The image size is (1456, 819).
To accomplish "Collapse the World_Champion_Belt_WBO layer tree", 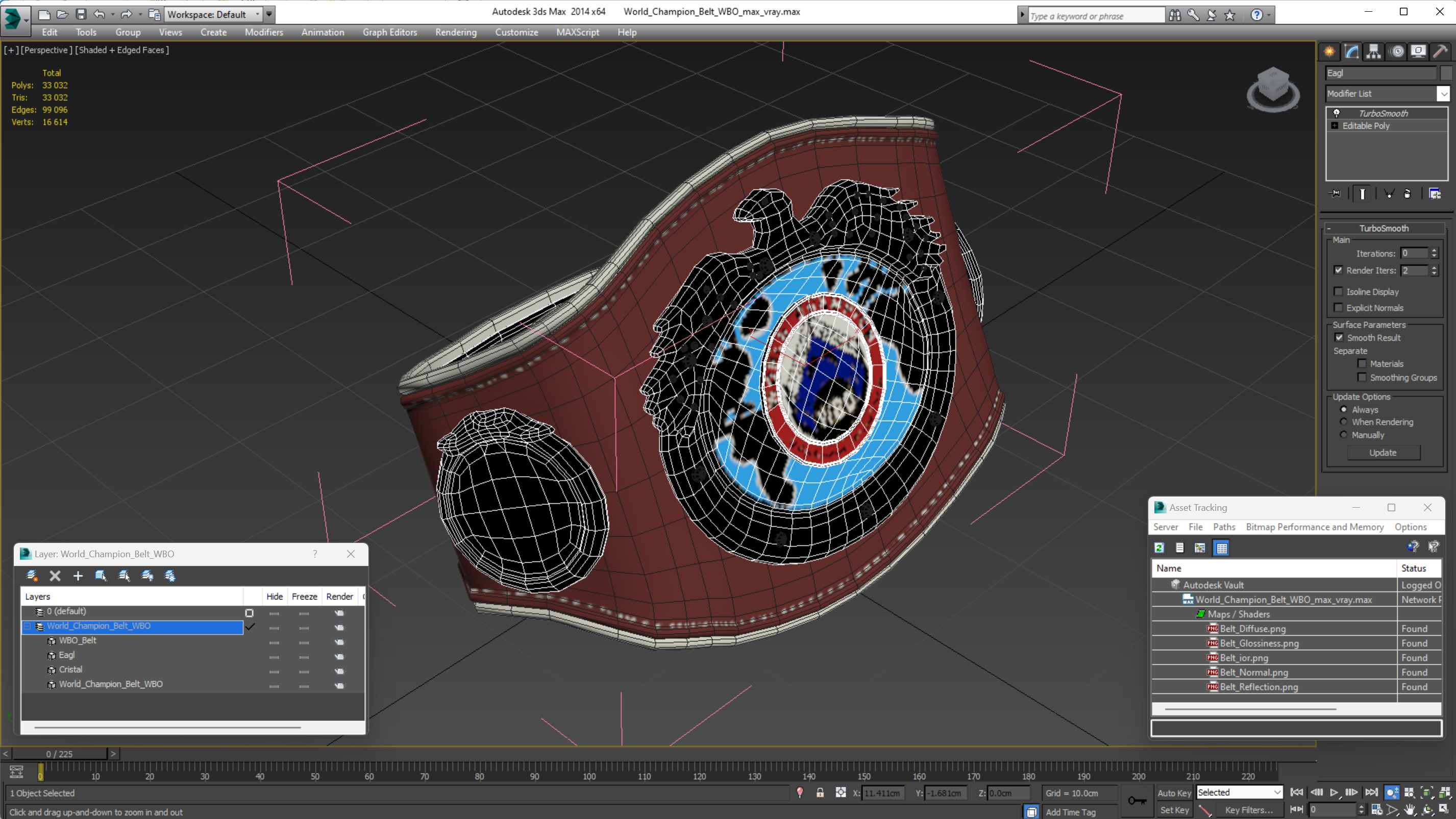I will coord(27,626).
